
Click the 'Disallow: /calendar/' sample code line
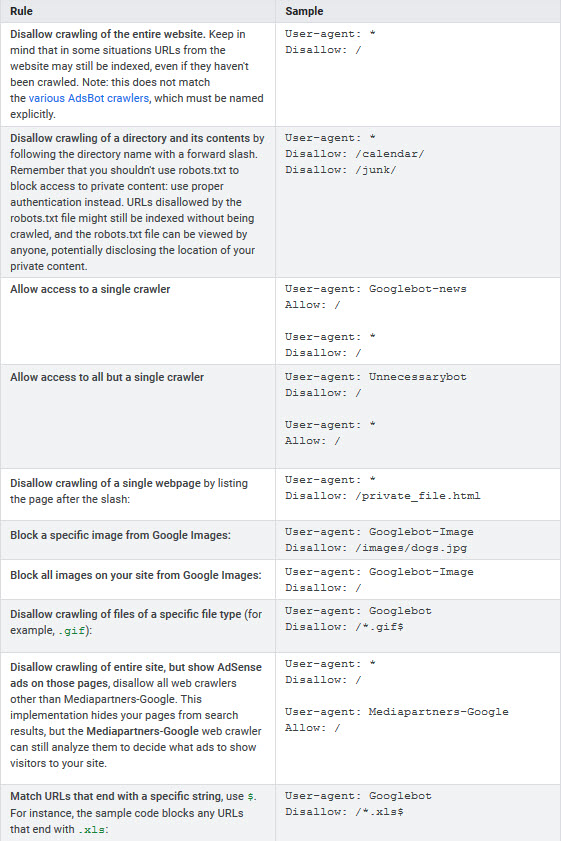coord(355,154)
